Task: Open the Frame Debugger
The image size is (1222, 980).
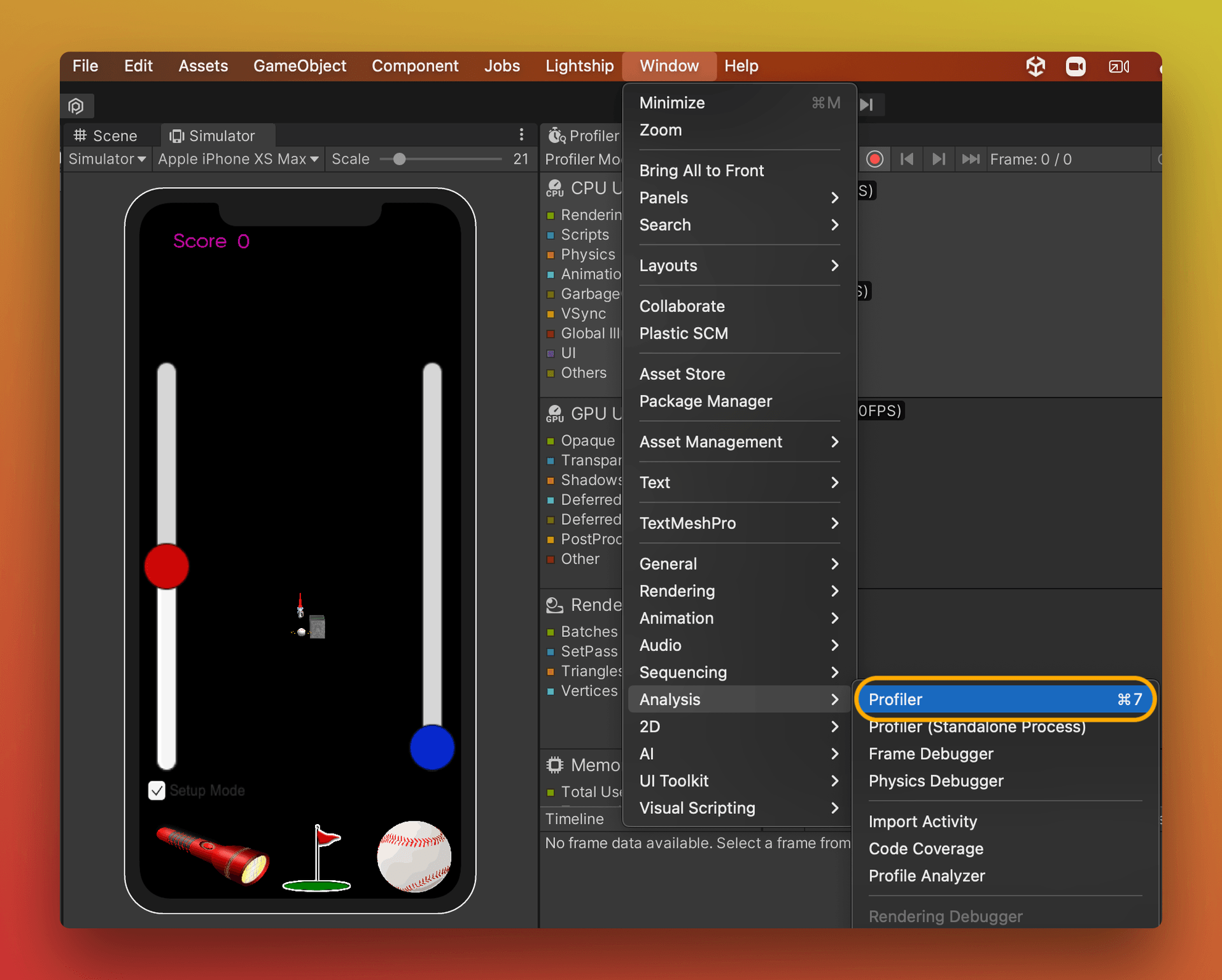Action: point(931,753)
